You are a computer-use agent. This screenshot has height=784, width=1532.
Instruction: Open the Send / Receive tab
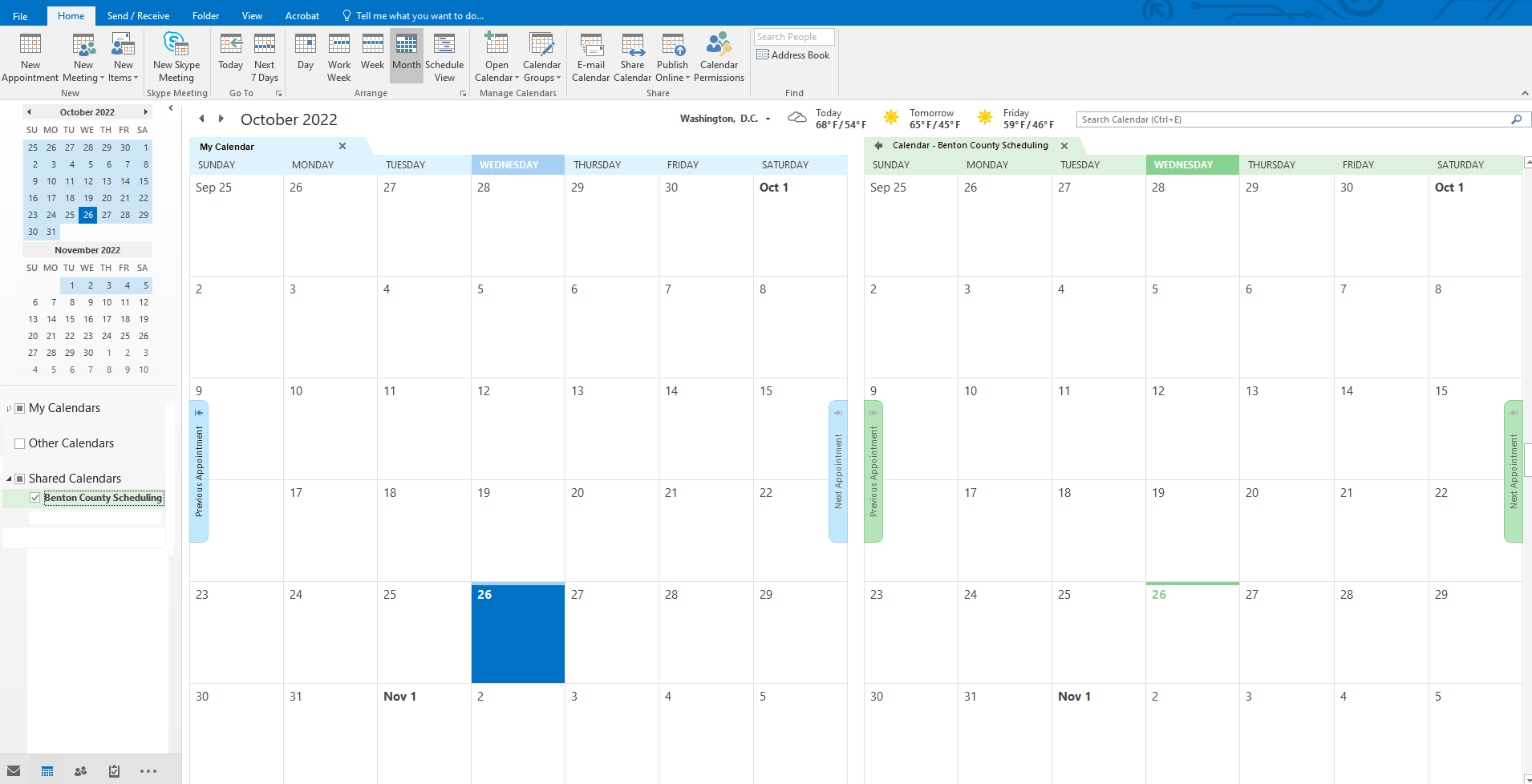tap(138, 16)
